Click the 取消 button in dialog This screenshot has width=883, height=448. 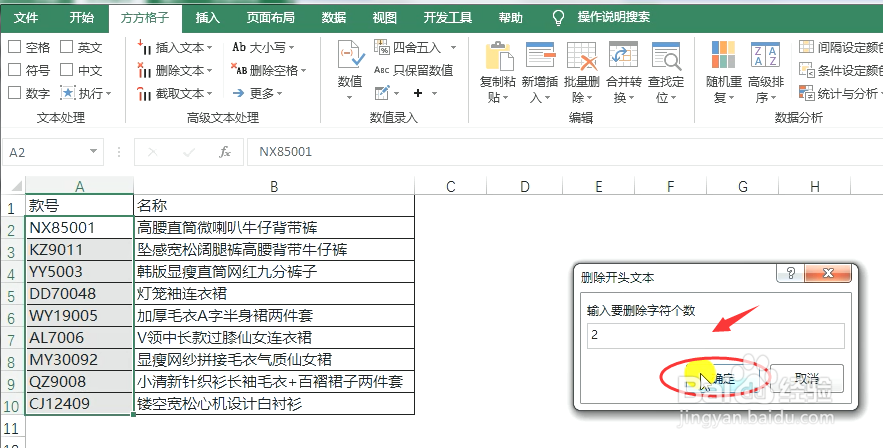(x=806, y=378)
